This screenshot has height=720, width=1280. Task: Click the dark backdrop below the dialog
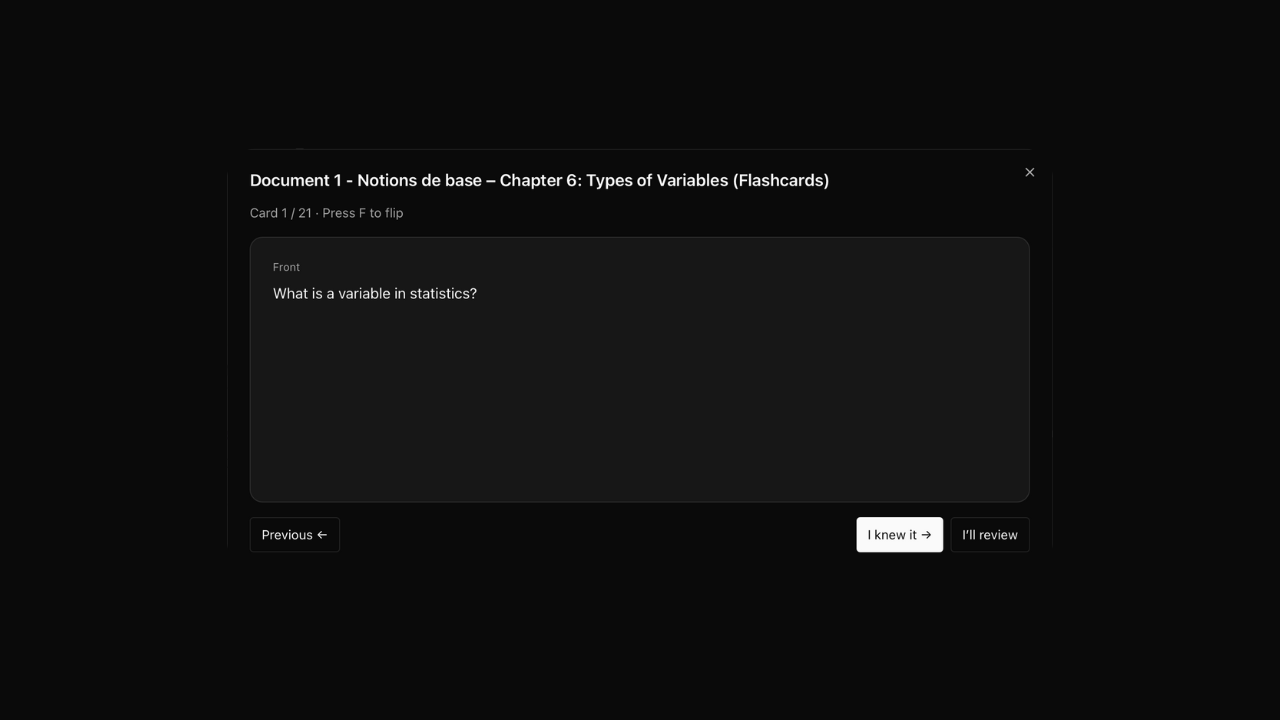[x=640, y=640]
